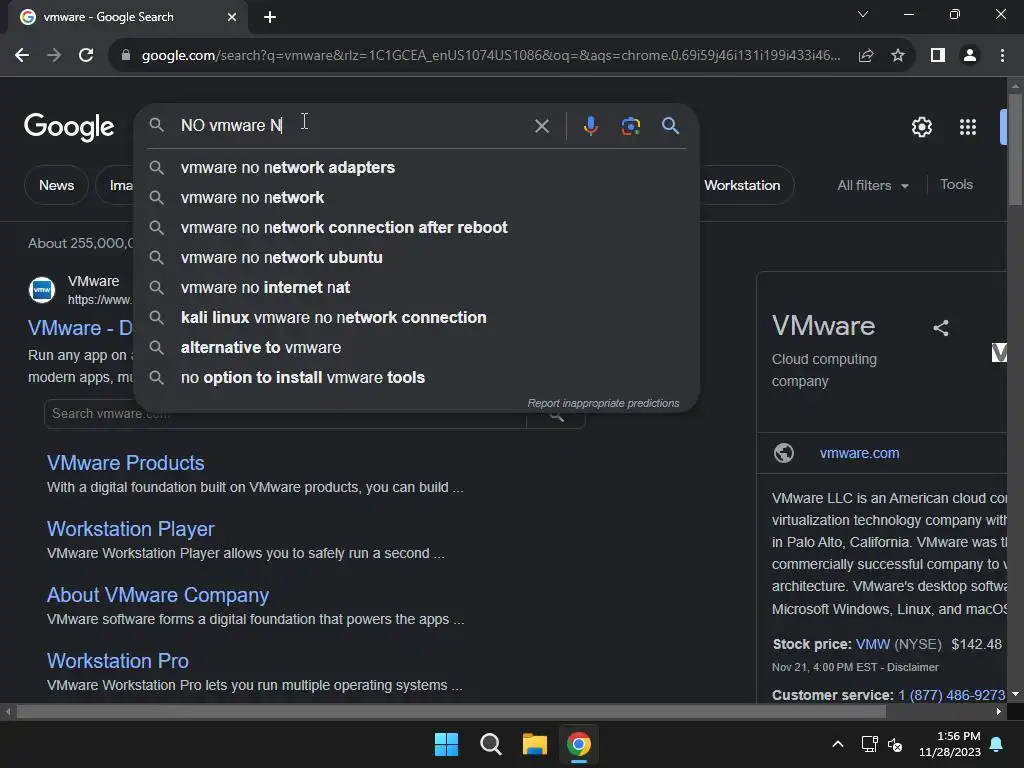Select the News filter tab
1024x768 pixels.
[x=56, y=185]
